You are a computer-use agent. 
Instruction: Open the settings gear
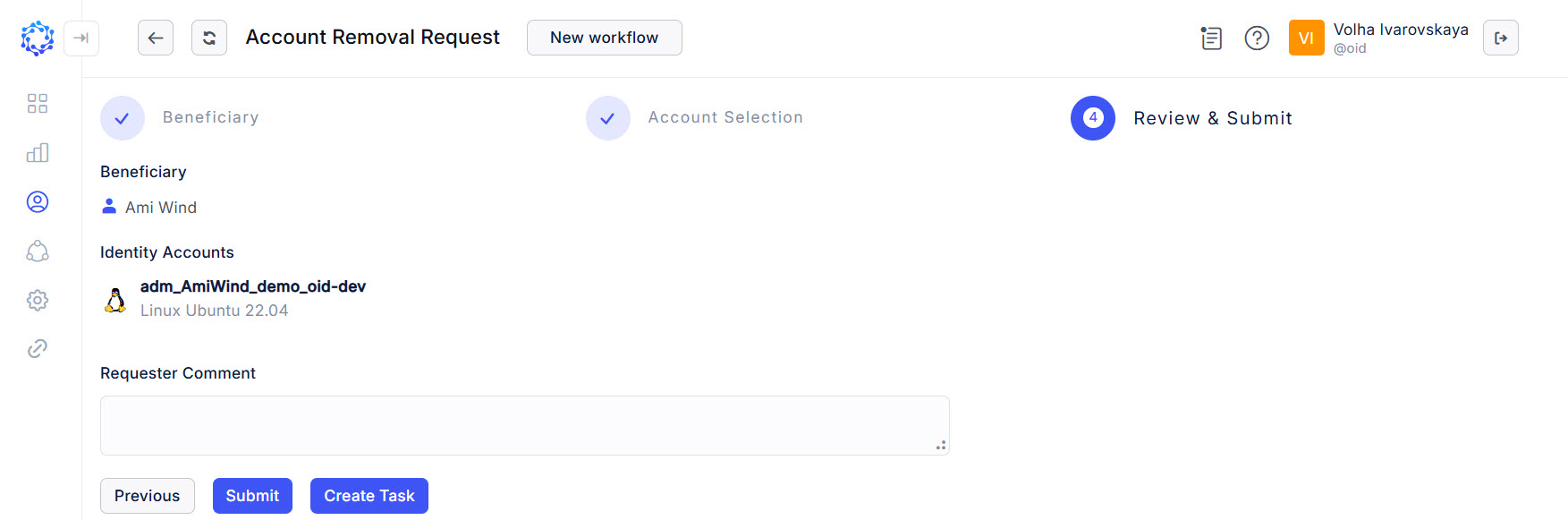coord(37,300)
